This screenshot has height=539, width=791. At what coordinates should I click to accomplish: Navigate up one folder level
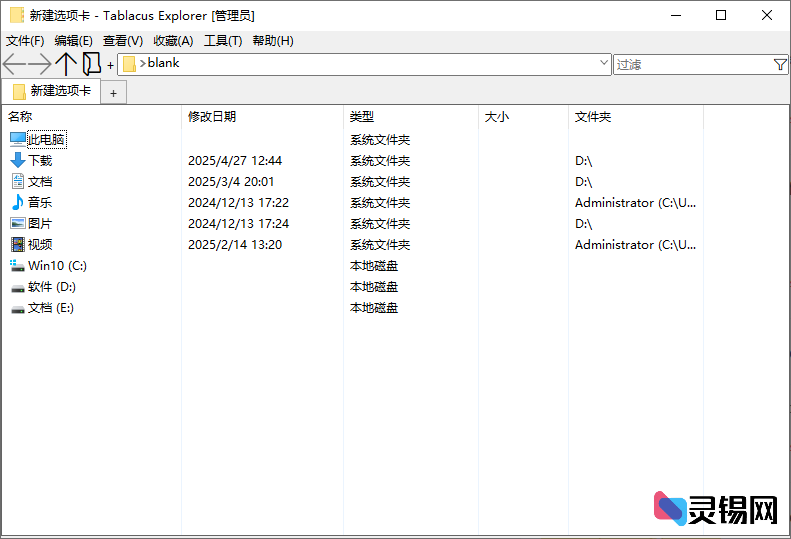(x=66, y=64)
